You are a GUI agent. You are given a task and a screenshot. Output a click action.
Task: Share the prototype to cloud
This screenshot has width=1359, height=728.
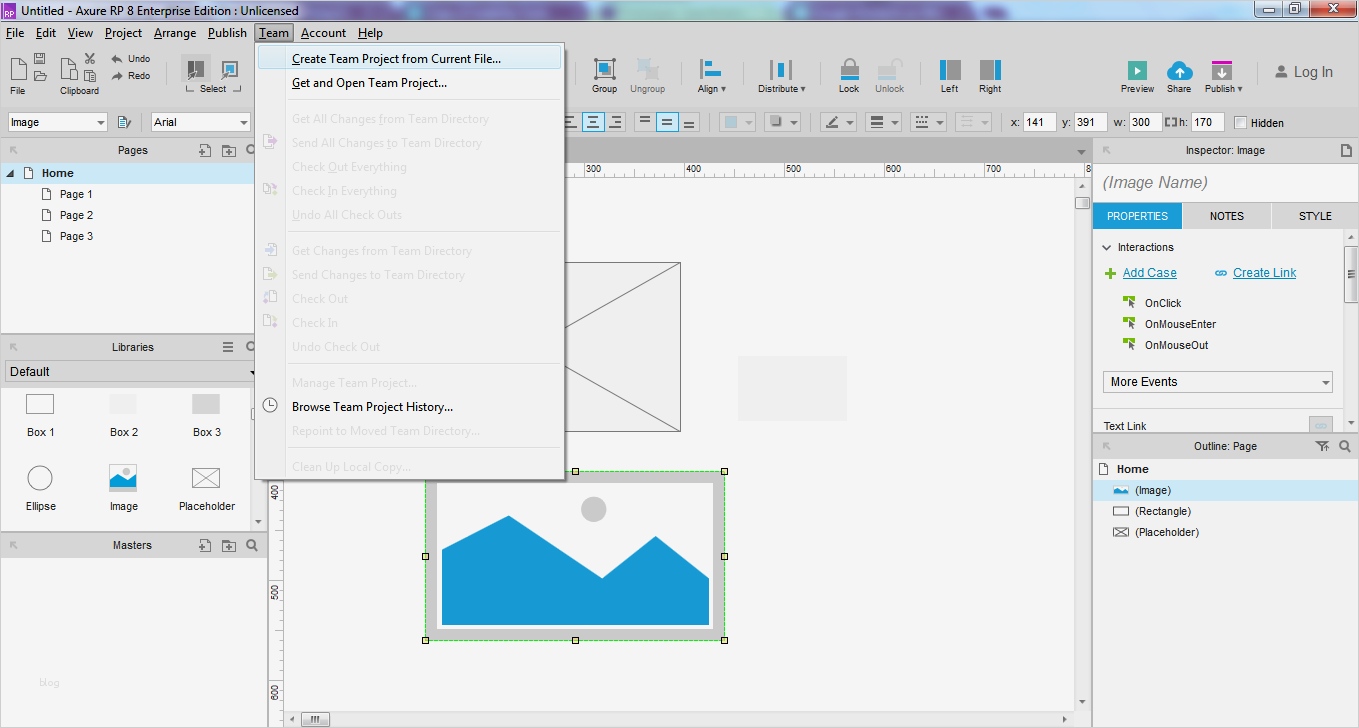click(1179, 76)
